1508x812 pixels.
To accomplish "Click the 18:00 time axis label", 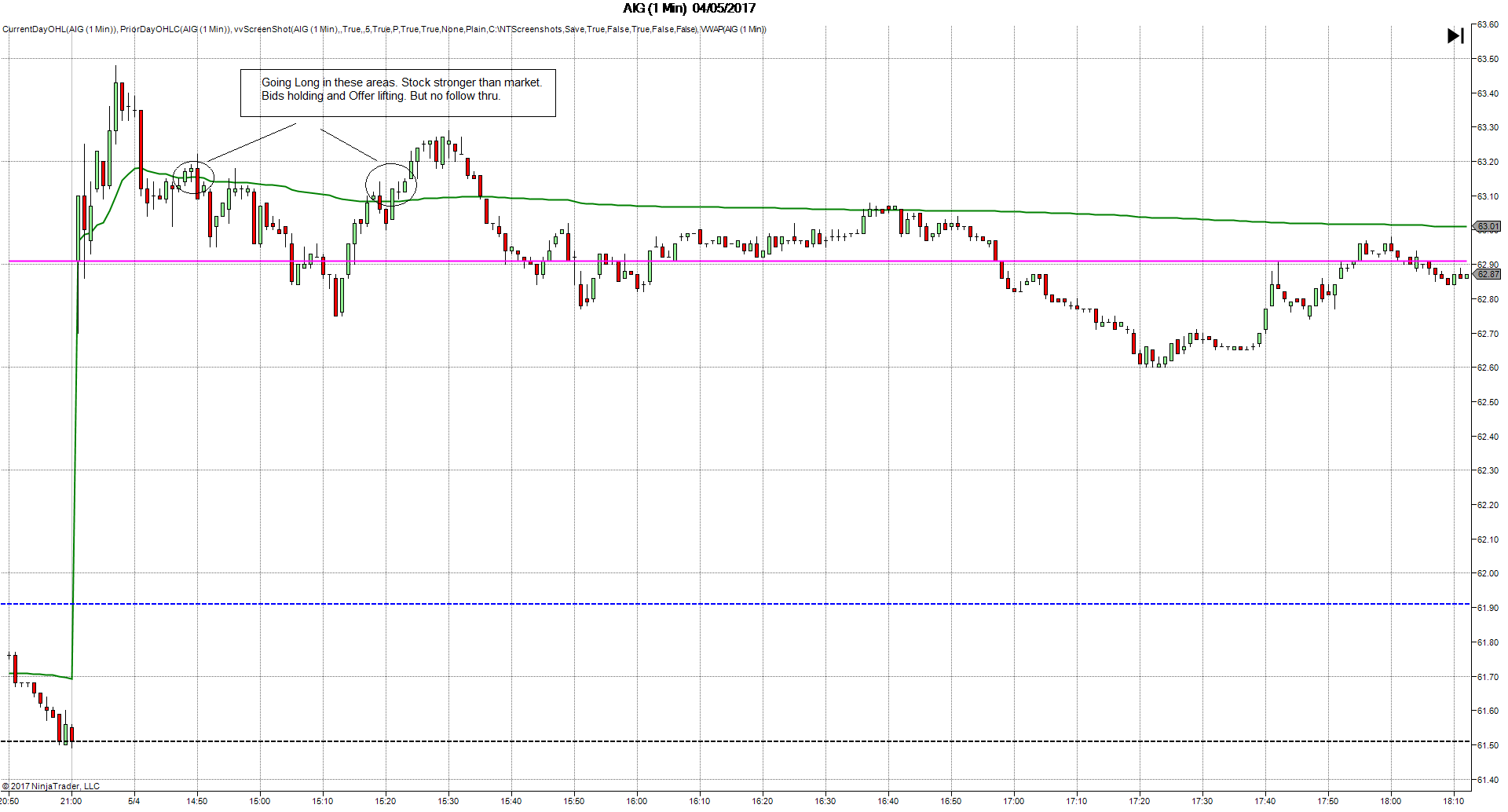I will tap(1391, 801).
